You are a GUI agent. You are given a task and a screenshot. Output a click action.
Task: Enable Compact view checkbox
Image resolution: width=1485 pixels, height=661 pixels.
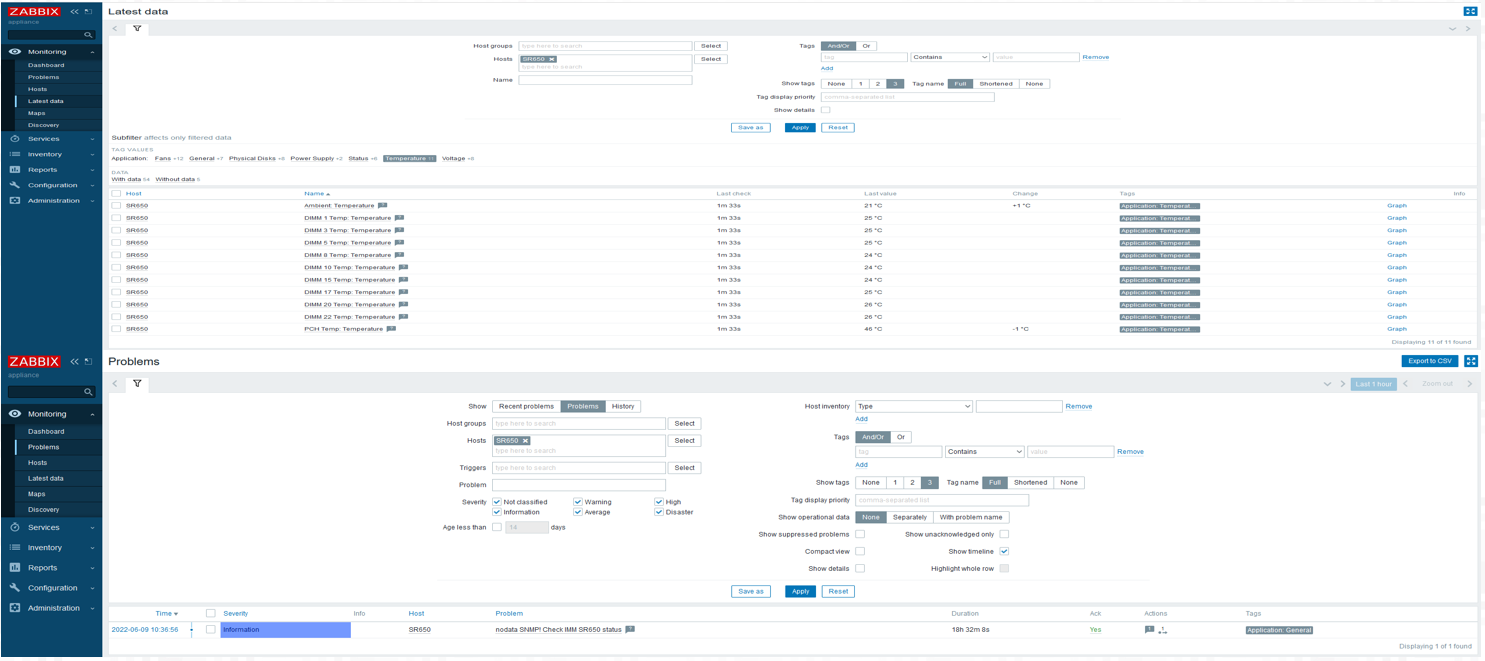(x=860, y=551)
